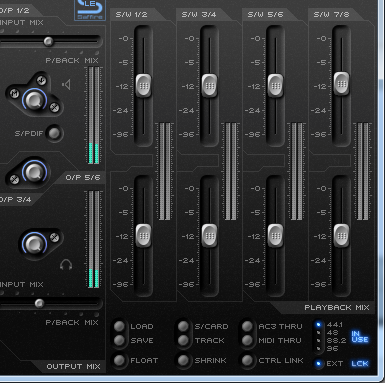Select the 44.1 sample rate
This screenshot has height=383, width=385.
(x=318, y=324)
